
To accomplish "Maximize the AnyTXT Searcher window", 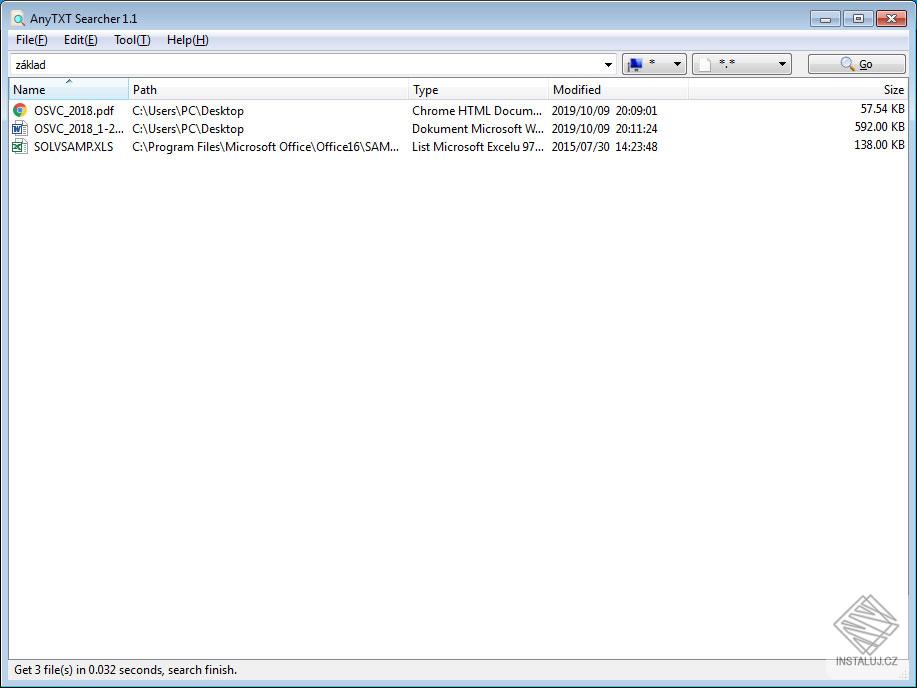I will click(x=858, y=19).
